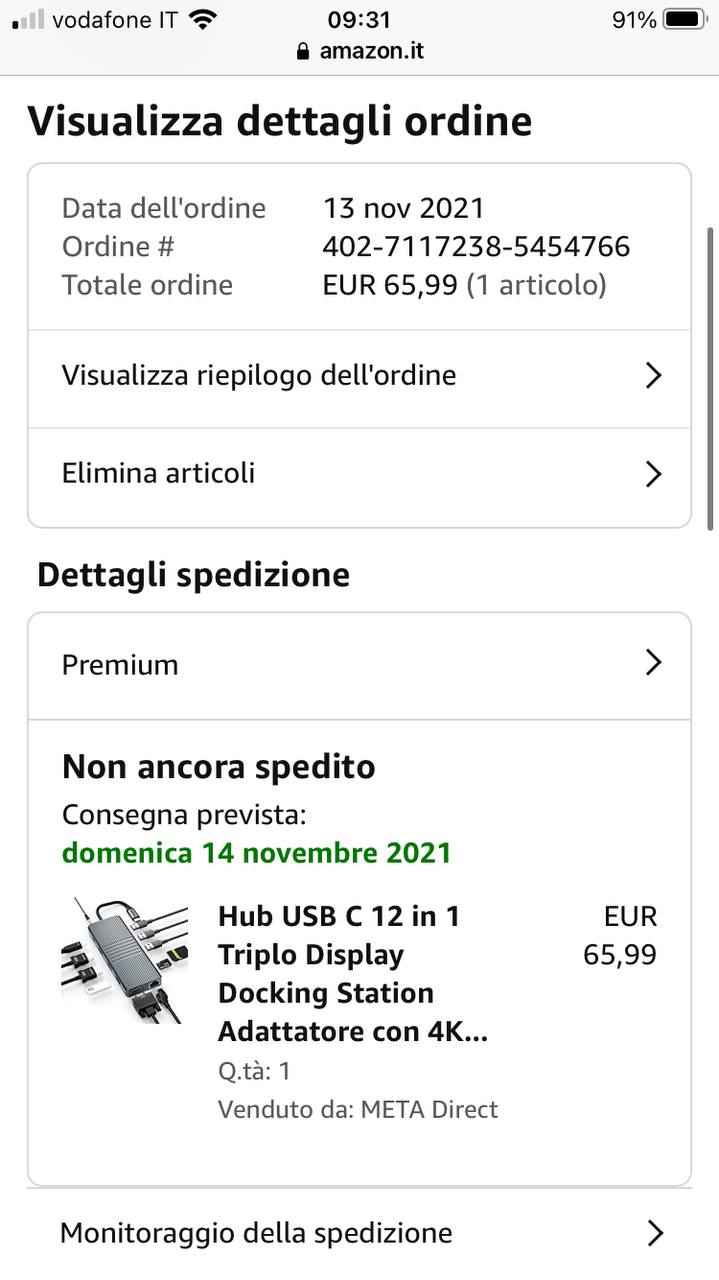Screen dimensions: 719x1280
Task: Open Visualizza riepilogo dell'ordine
Action: point(259,376)
